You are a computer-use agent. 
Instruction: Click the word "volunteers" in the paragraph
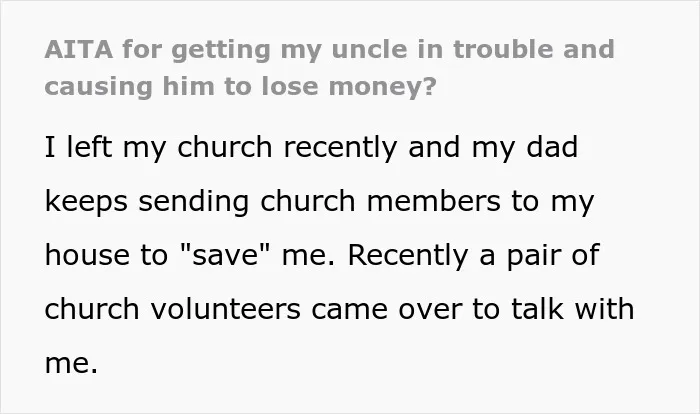pos(225,309)
